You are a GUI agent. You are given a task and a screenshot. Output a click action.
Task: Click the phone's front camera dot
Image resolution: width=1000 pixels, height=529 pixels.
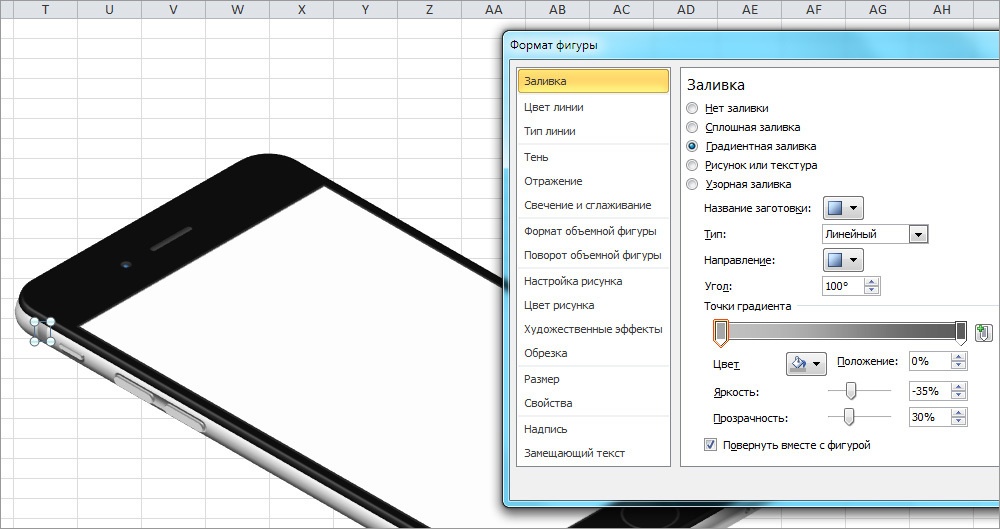pyautogui.click(x=126, y=264)
